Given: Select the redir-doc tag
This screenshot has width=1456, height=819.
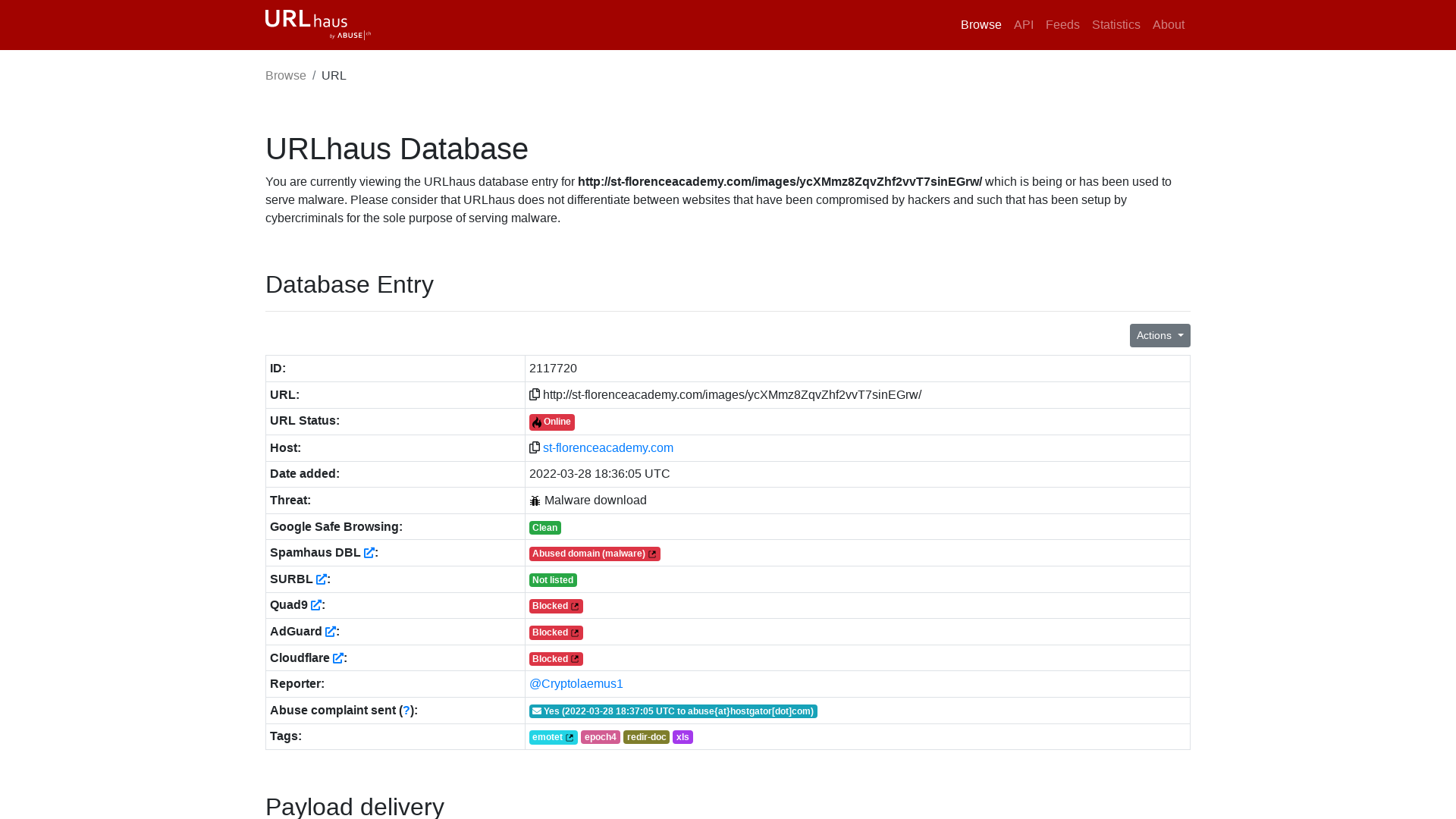Looking at the screenshot, I should [x=646, y=737].
